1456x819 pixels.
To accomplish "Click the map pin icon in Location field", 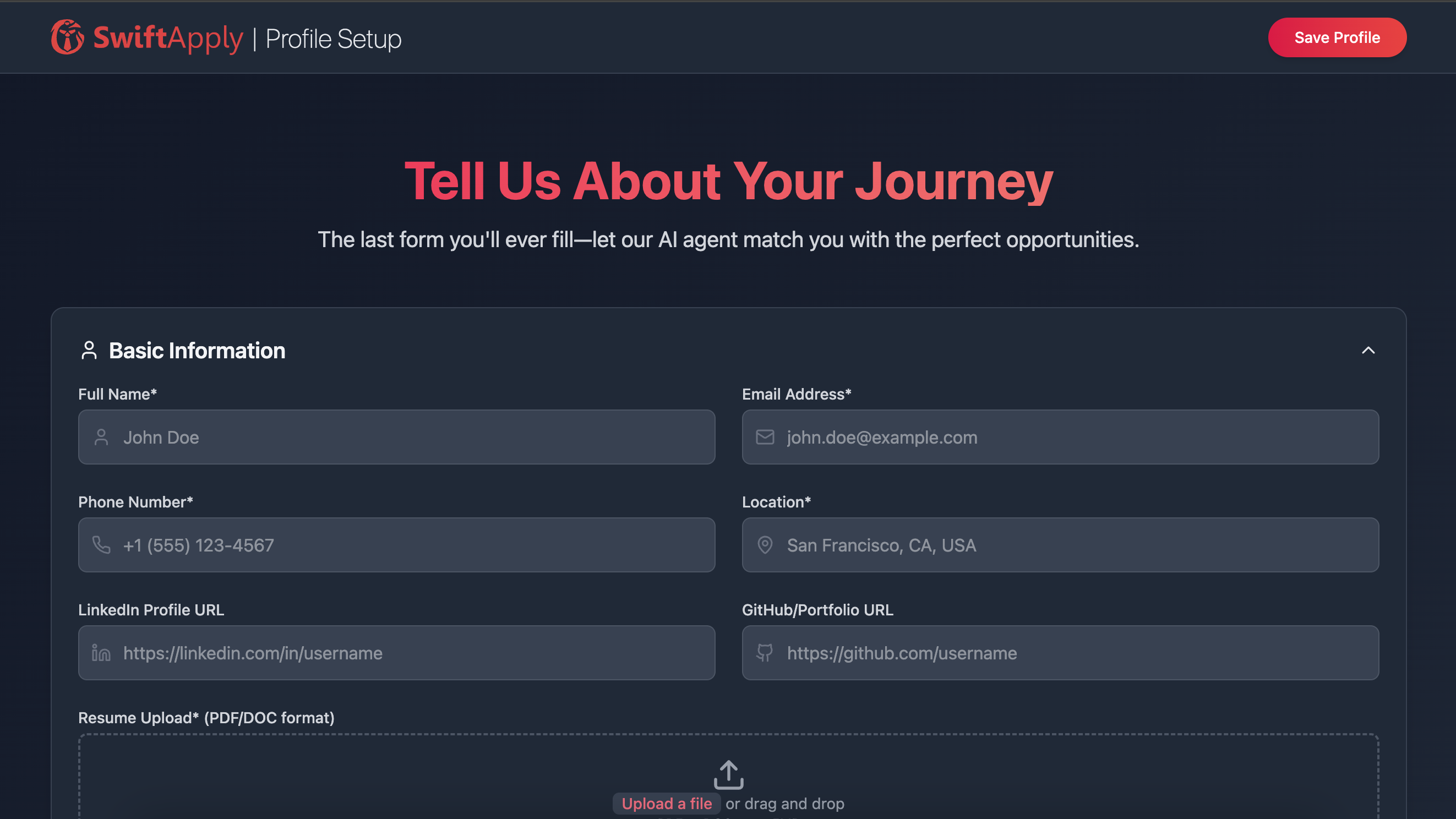I will pos(765,545).
